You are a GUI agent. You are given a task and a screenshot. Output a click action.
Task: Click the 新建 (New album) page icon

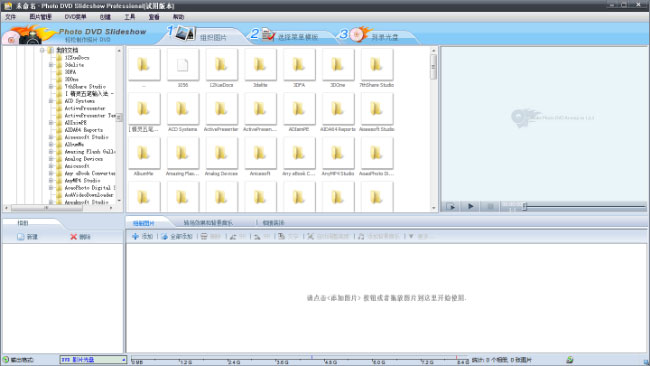click(21, 237)
